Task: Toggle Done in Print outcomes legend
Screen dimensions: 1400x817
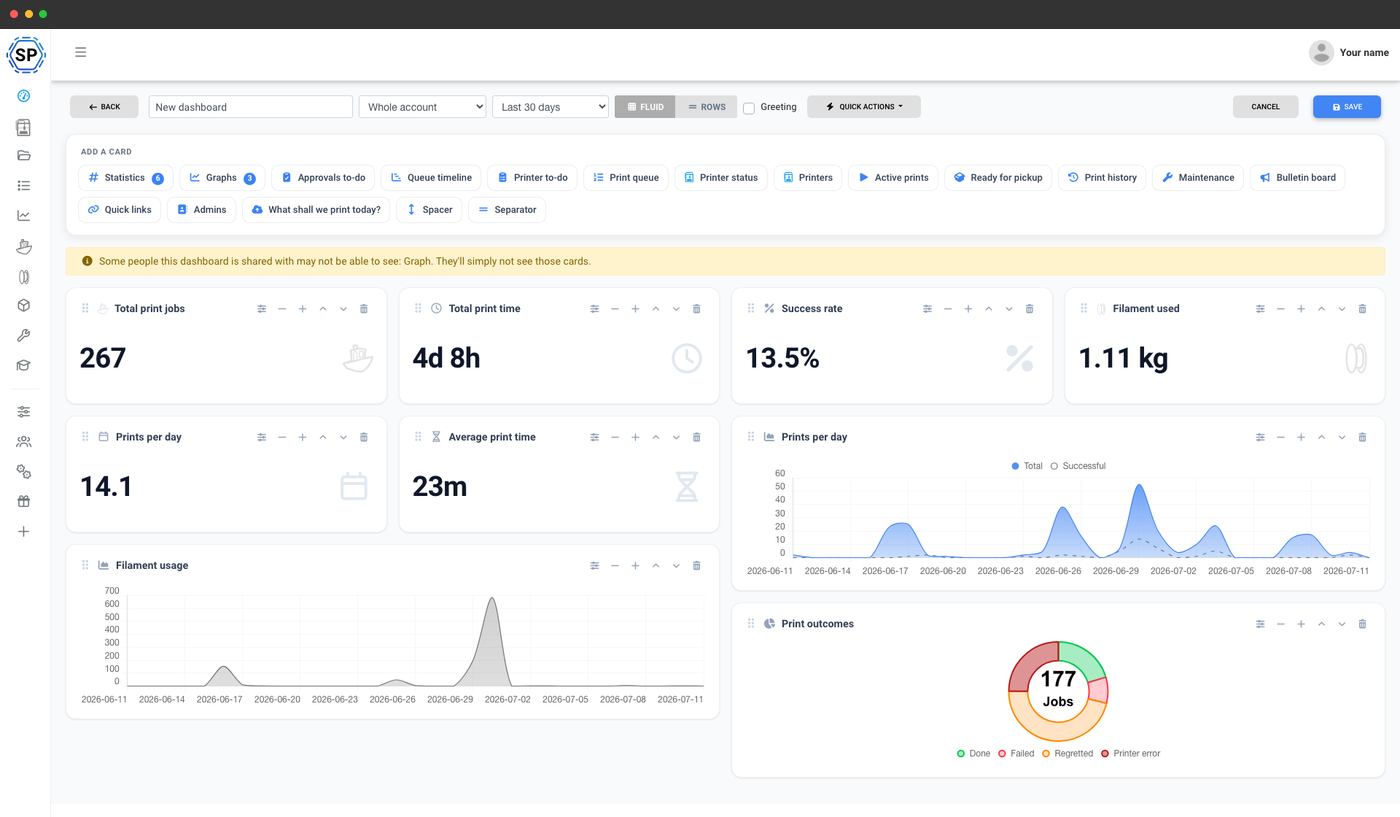Action: (x=974, y=754)
